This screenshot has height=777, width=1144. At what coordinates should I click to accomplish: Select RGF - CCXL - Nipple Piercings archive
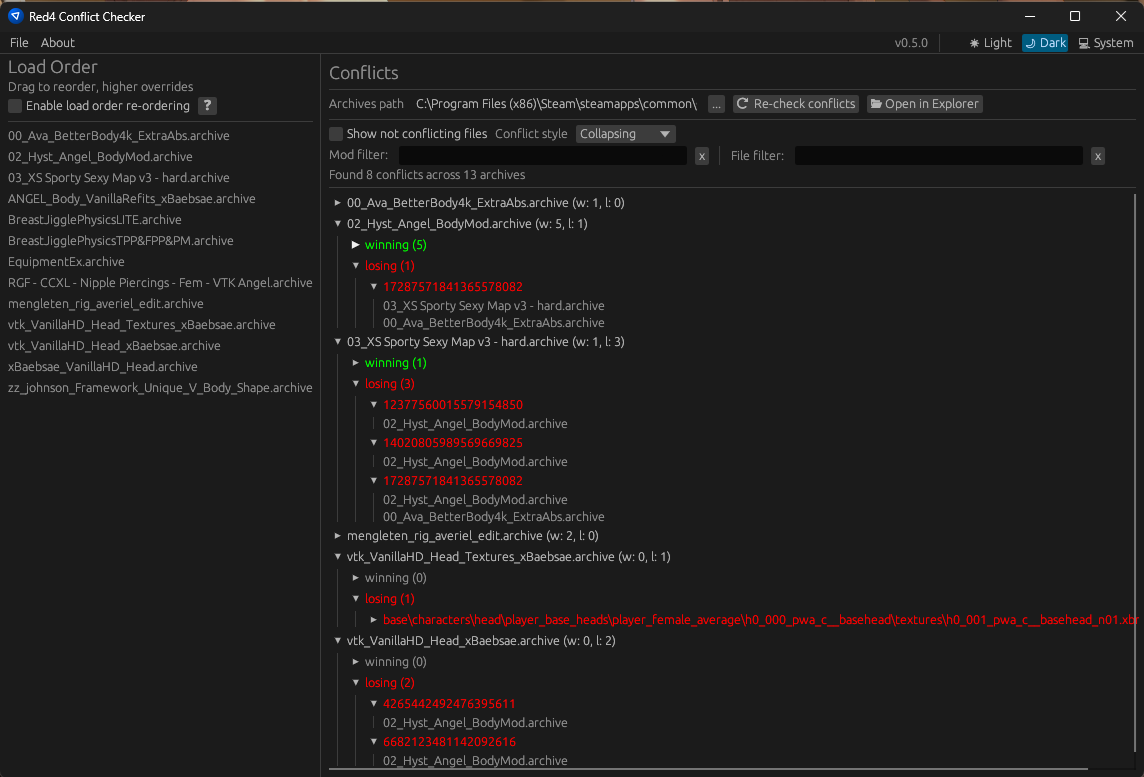pos(161,283)
